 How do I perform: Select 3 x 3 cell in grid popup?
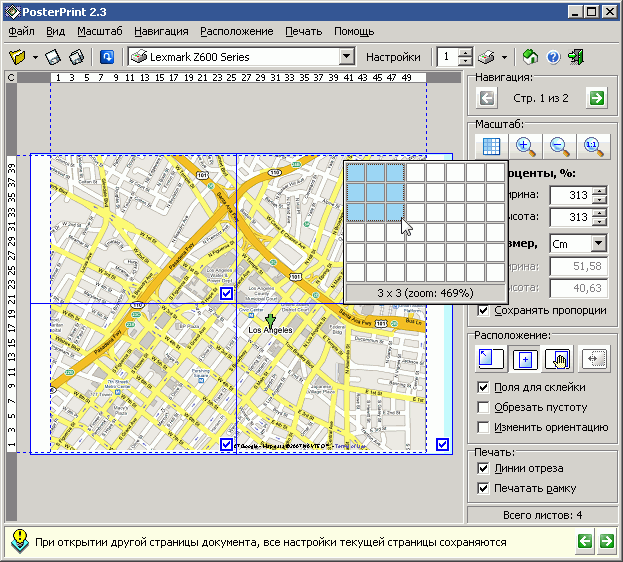395,212
